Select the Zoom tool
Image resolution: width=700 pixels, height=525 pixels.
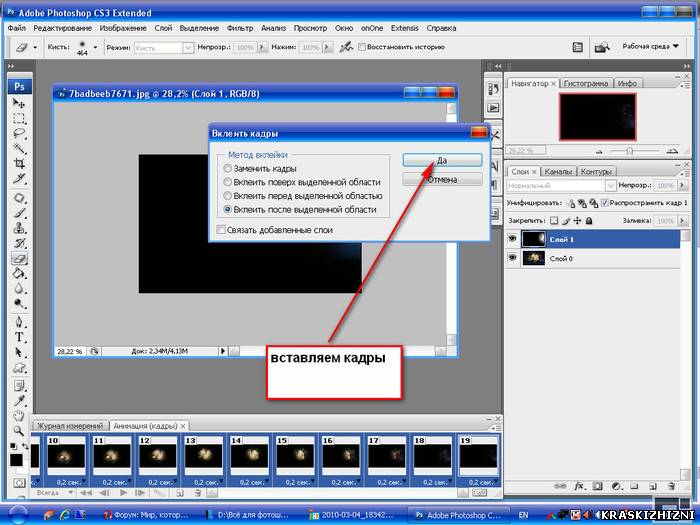[19, 430]
